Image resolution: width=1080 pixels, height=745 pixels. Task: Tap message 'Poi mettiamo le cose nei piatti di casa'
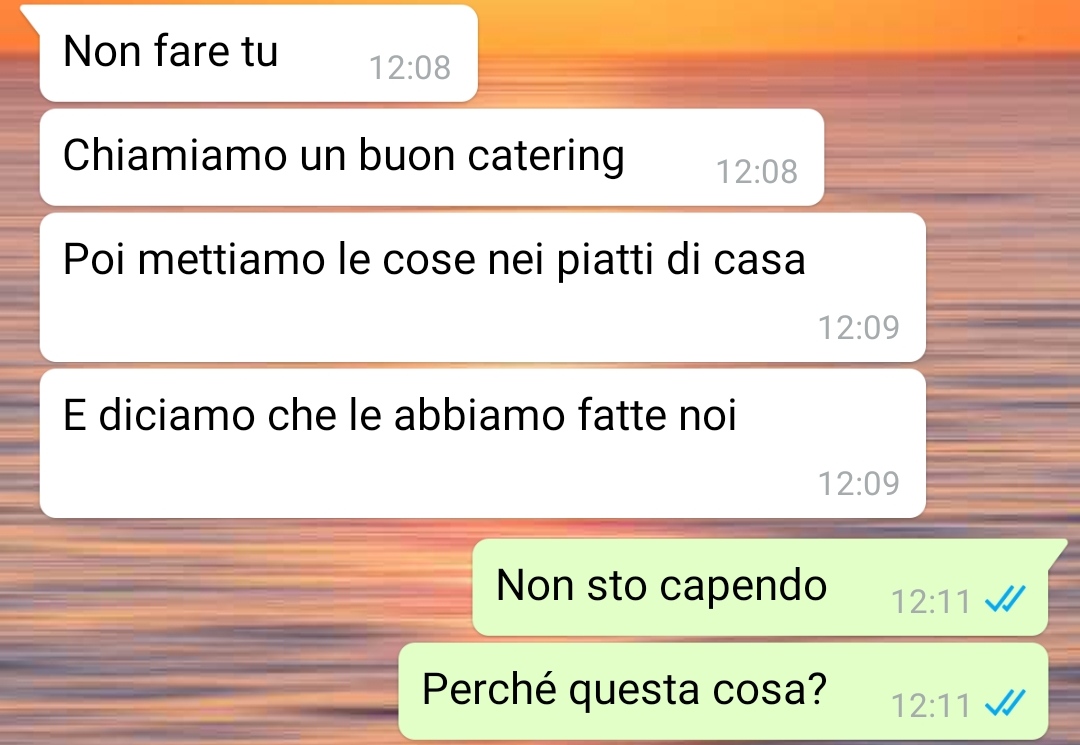point(482,287)
